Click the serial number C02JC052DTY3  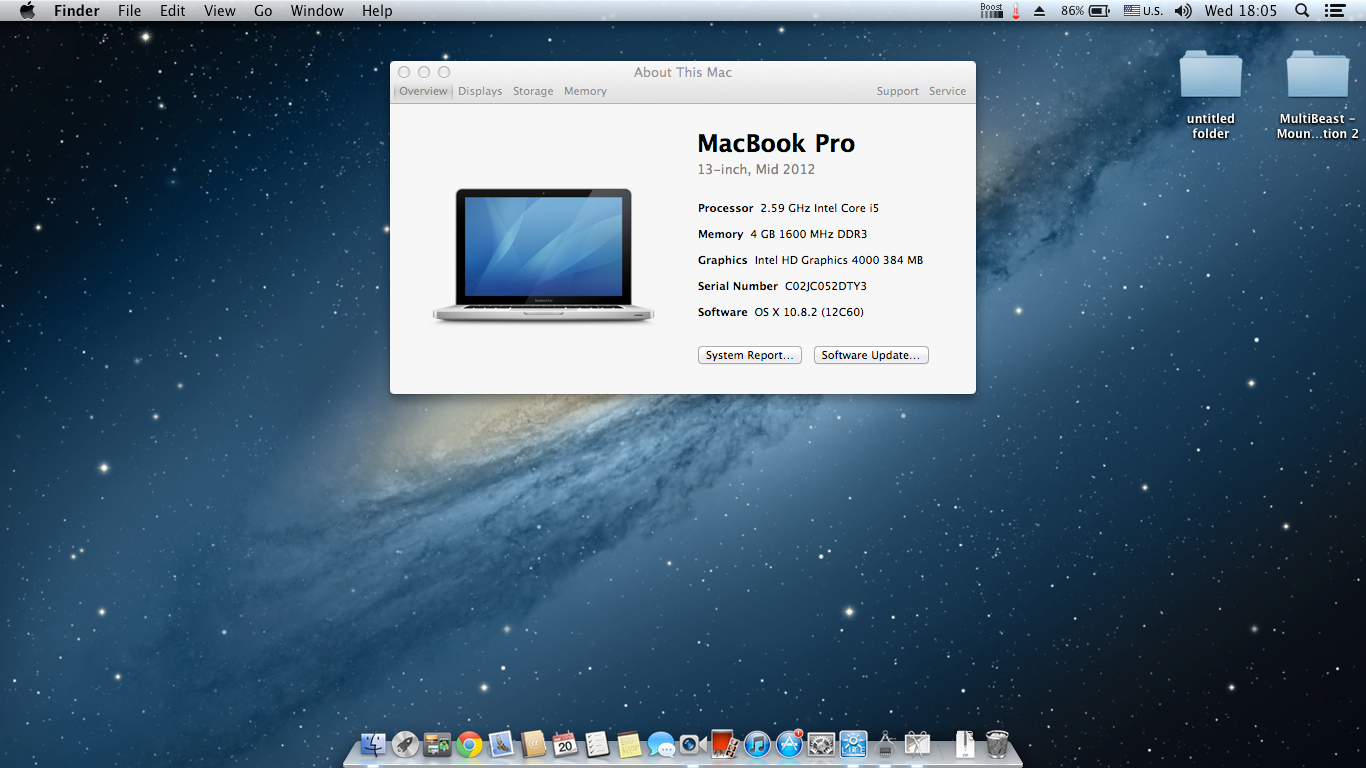click(826, 286)
